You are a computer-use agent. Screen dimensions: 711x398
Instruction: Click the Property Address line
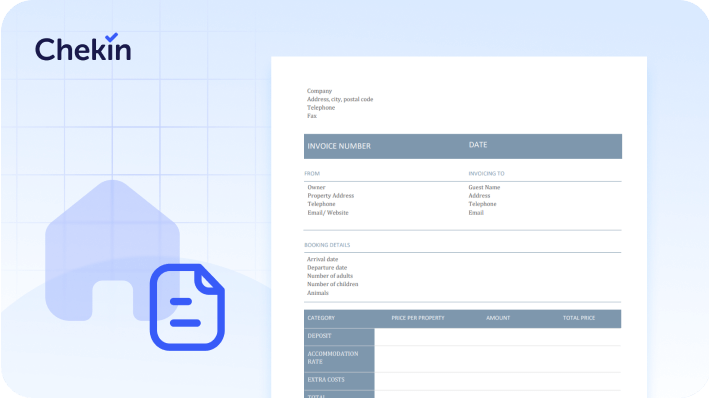331,195
